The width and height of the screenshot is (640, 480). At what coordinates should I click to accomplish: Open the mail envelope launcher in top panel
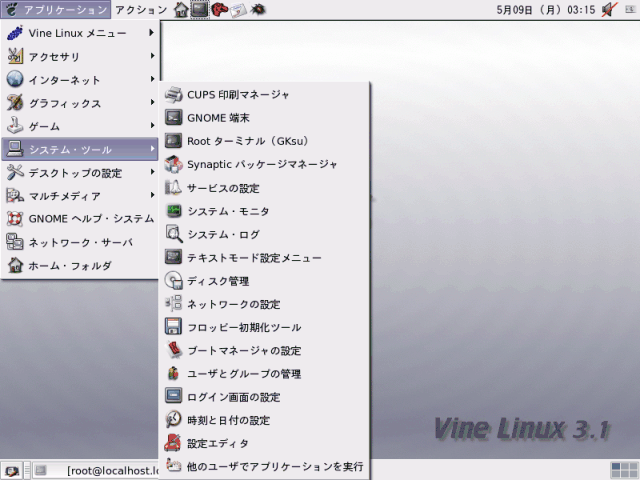238,10
